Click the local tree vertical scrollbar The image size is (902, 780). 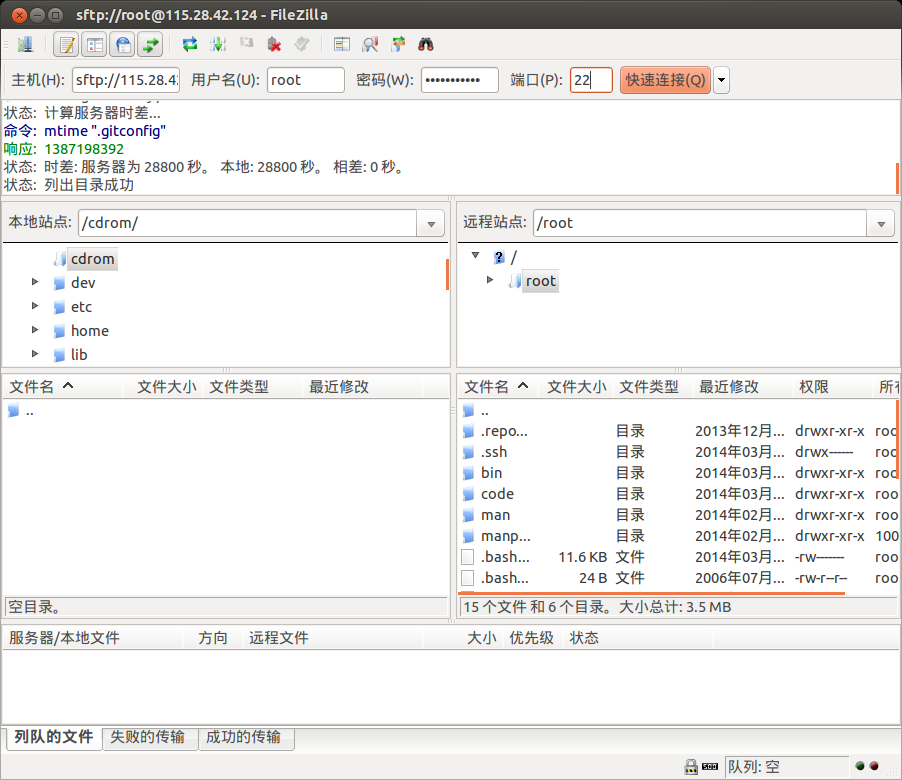[447, 274]
